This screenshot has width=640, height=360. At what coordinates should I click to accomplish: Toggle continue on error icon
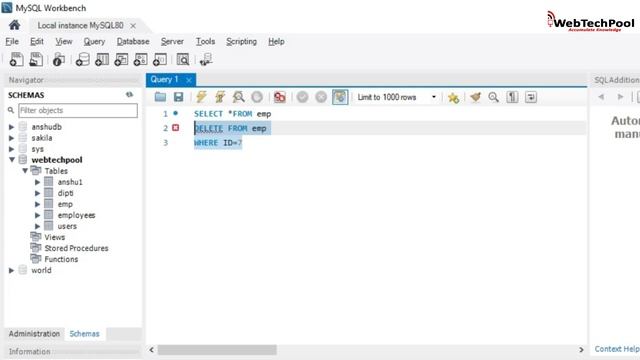coord(280,97)
